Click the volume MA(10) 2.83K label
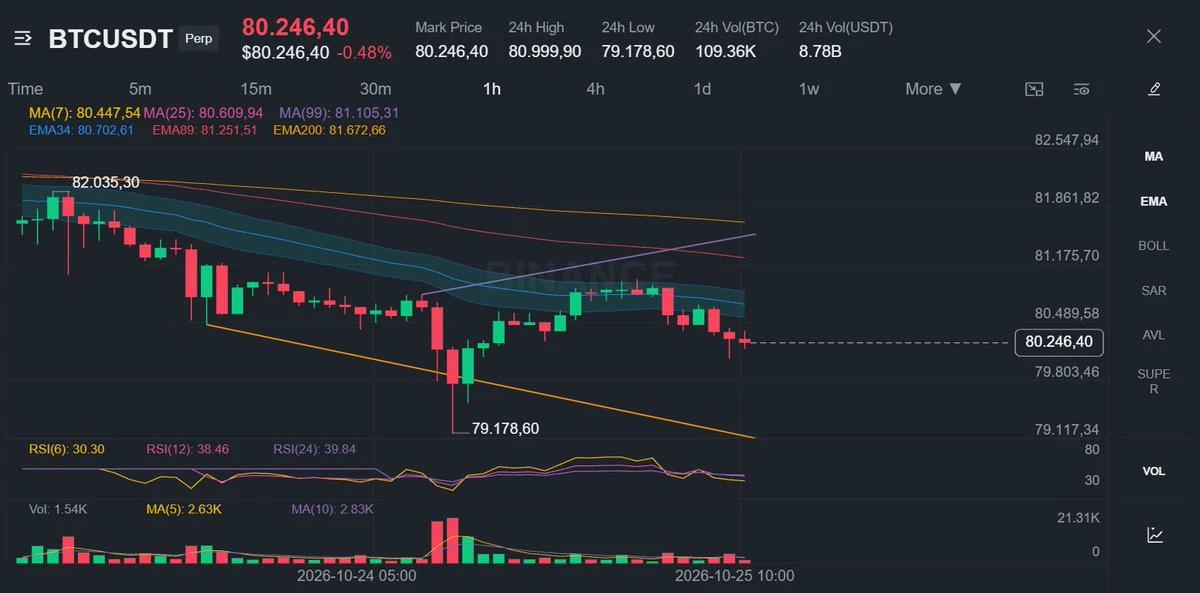 click(x=332, y=509)
